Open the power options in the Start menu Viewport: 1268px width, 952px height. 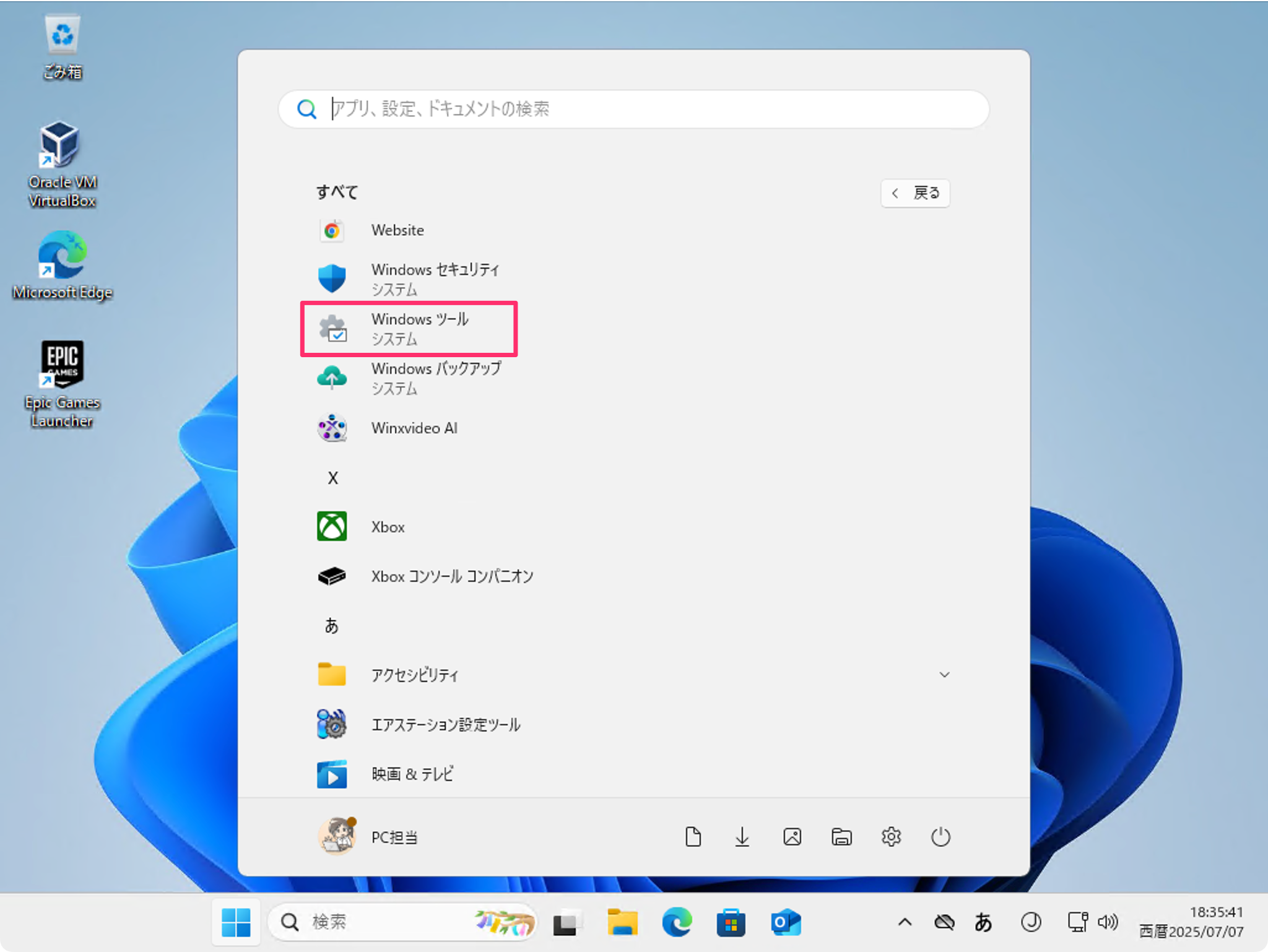940,837
